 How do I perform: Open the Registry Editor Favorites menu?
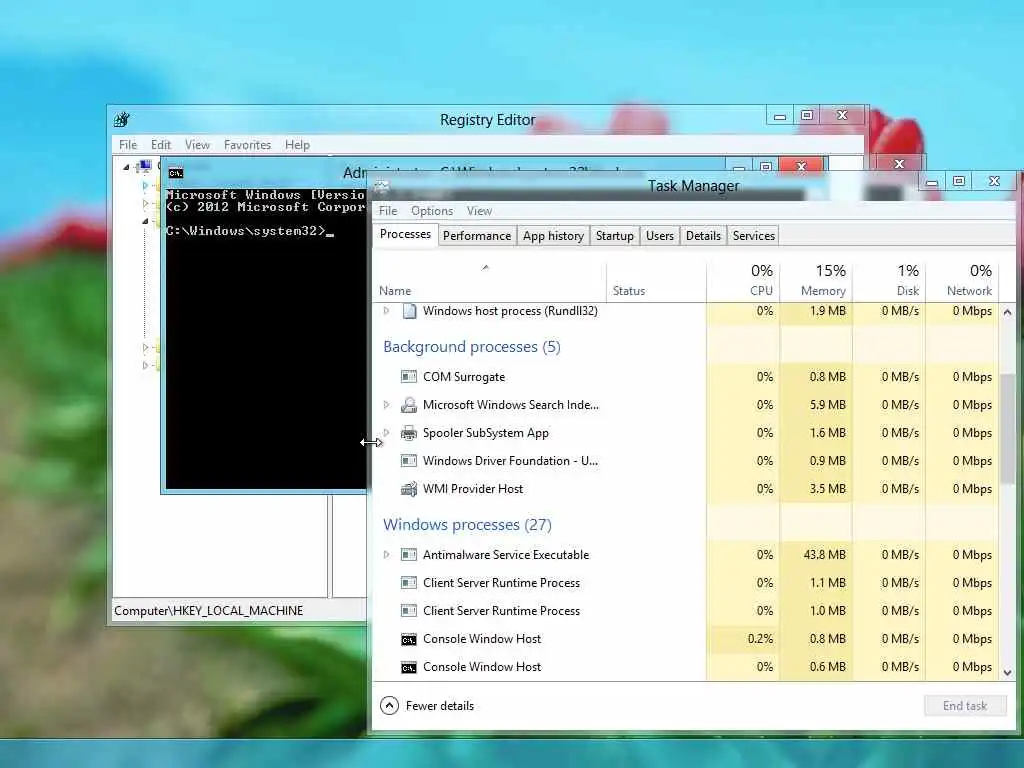point(247,144)
